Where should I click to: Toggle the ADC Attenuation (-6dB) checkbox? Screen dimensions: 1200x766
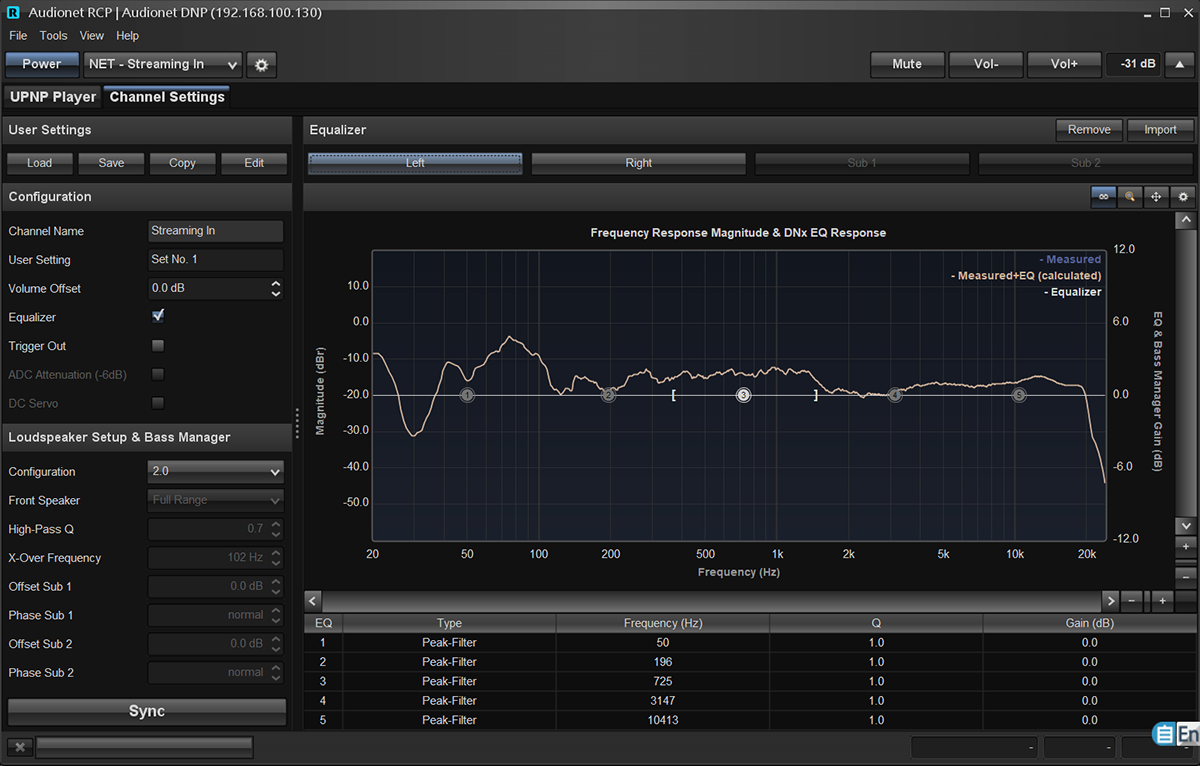(x=157, y=374)
